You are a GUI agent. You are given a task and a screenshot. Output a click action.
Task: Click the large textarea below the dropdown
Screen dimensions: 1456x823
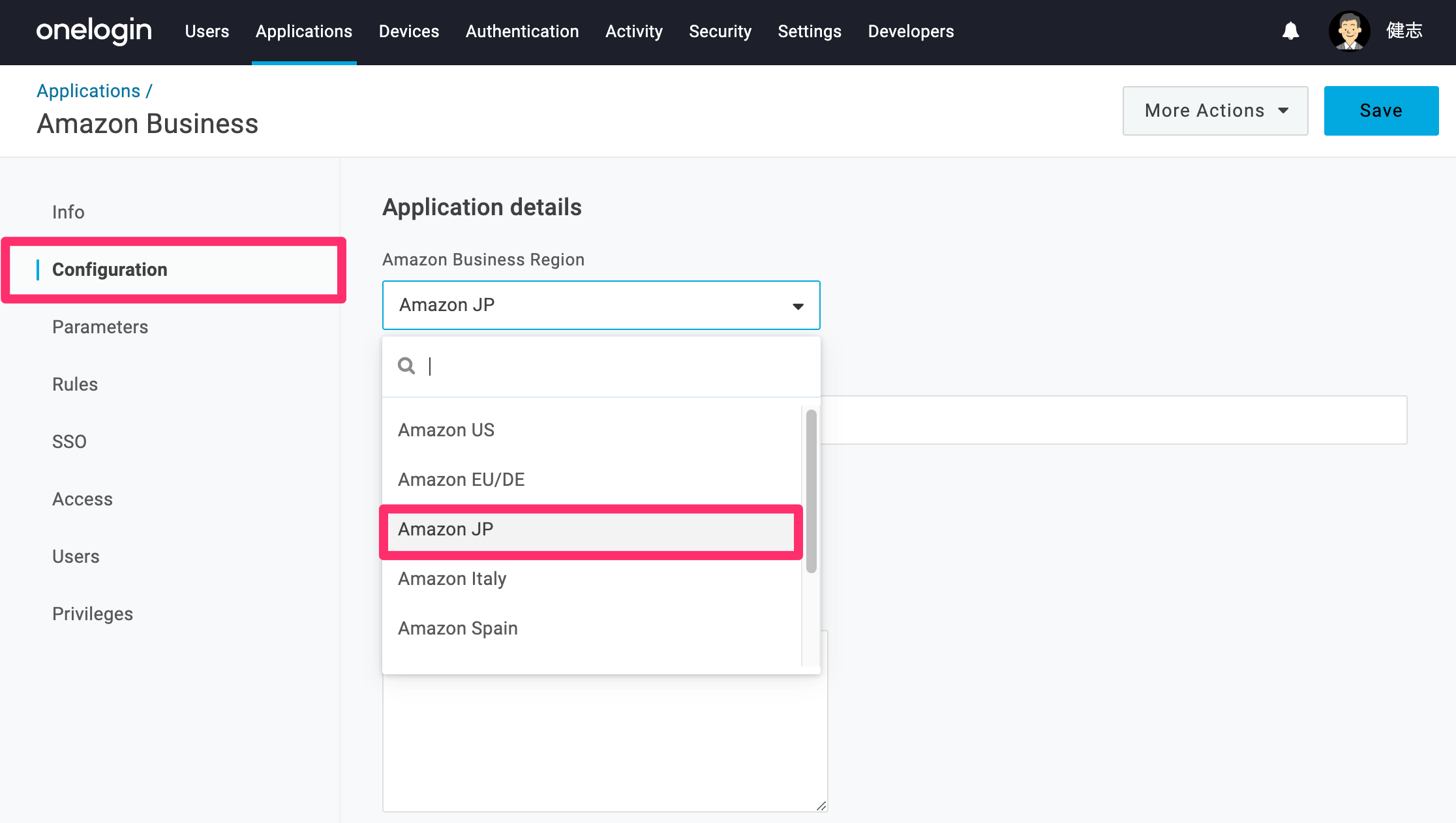605,743
